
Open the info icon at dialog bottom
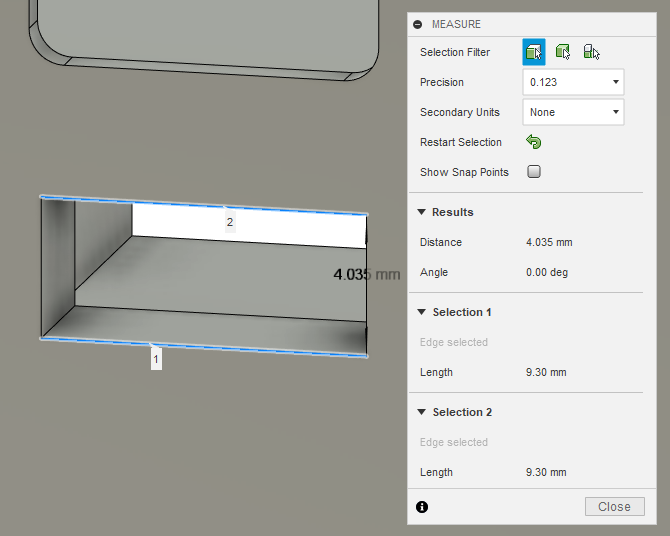click(x=422, y=507)
